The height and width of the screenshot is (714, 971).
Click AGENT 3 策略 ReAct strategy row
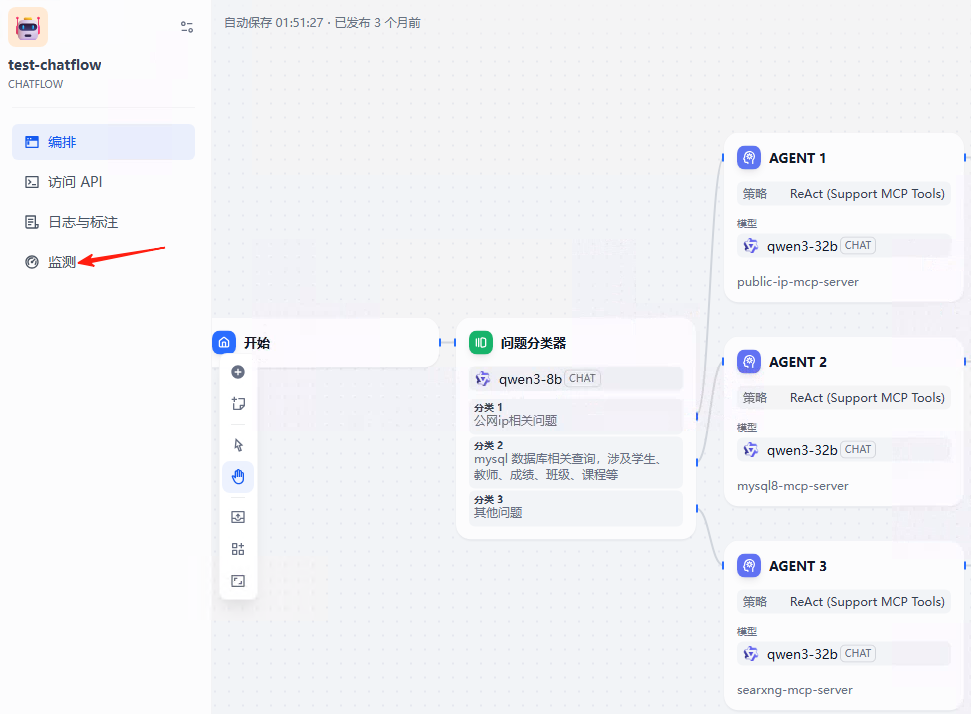(x=843, y=601)
